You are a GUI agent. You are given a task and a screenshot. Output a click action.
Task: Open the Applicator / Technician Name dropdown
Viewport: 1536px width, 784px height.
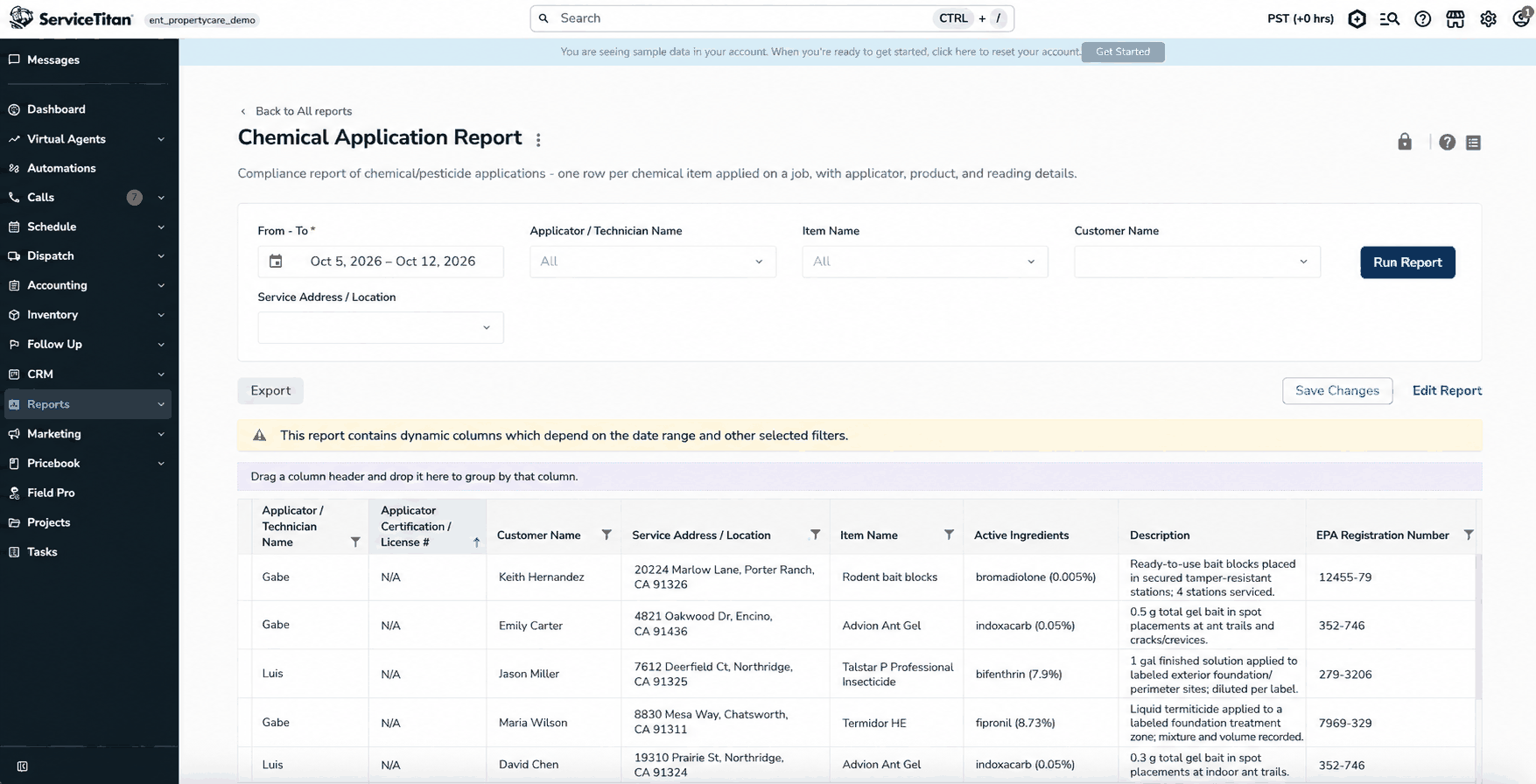point(653,262)
